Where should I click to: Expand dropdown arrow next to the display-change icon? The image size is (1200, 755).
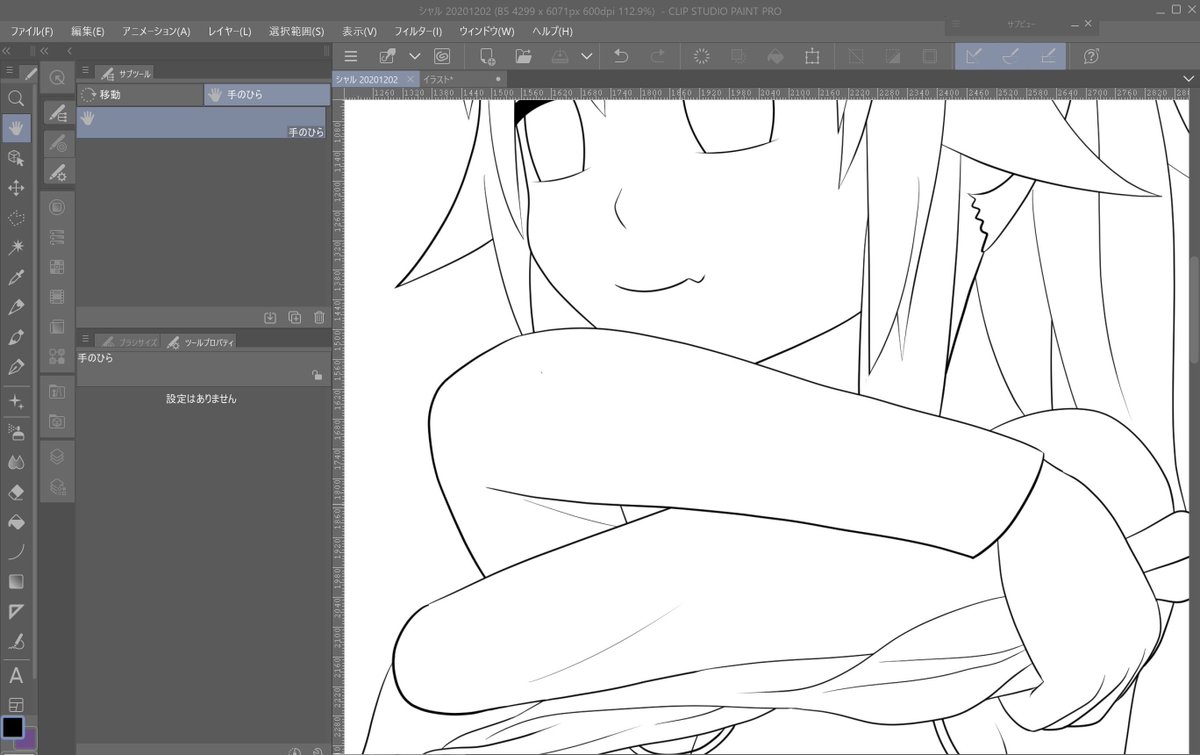pos(414,56)
